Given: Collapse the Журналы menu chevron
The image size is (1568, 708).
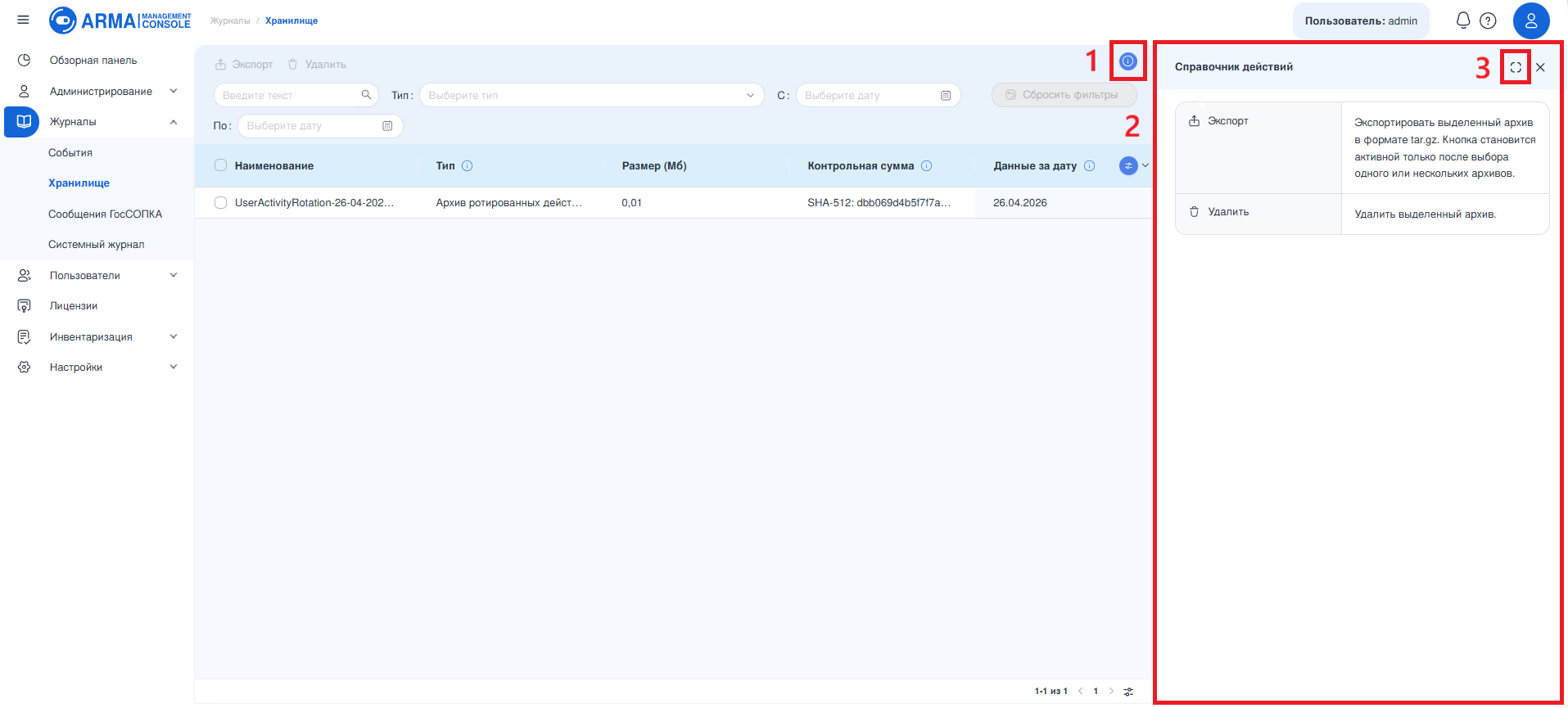Looking at the screenshot, I should pyautogui.click(x=174, y=122).
